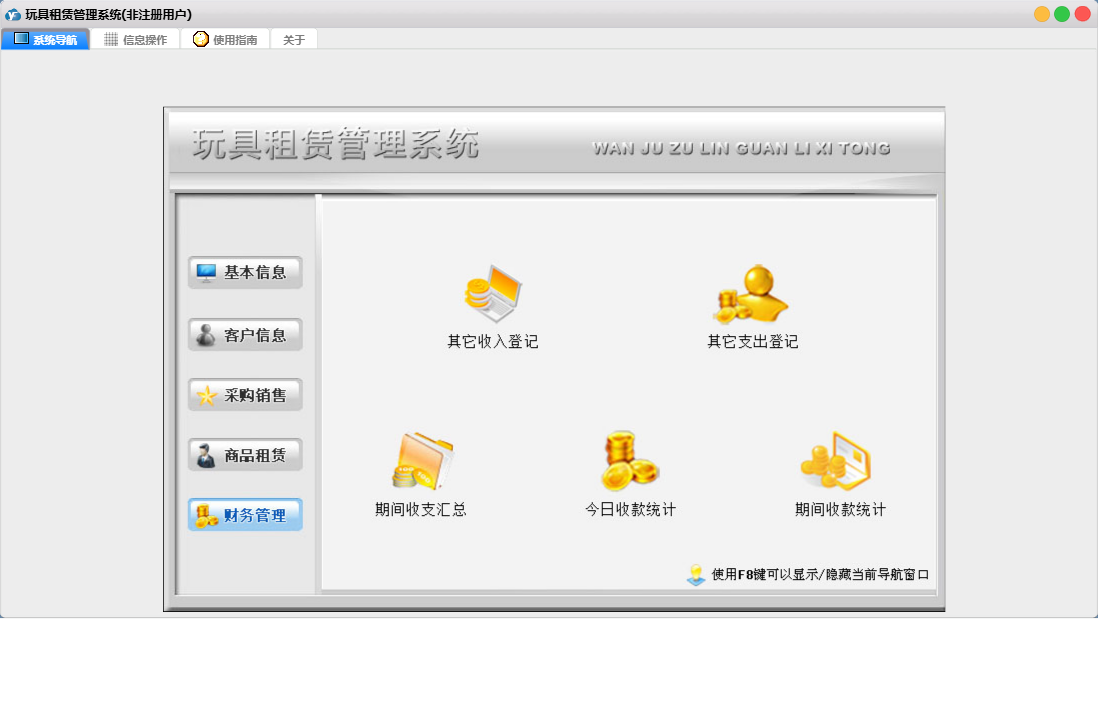Open the 信息操作 menu tab
This screenshot has width=1098, height=711.
[x=136, y=39]
